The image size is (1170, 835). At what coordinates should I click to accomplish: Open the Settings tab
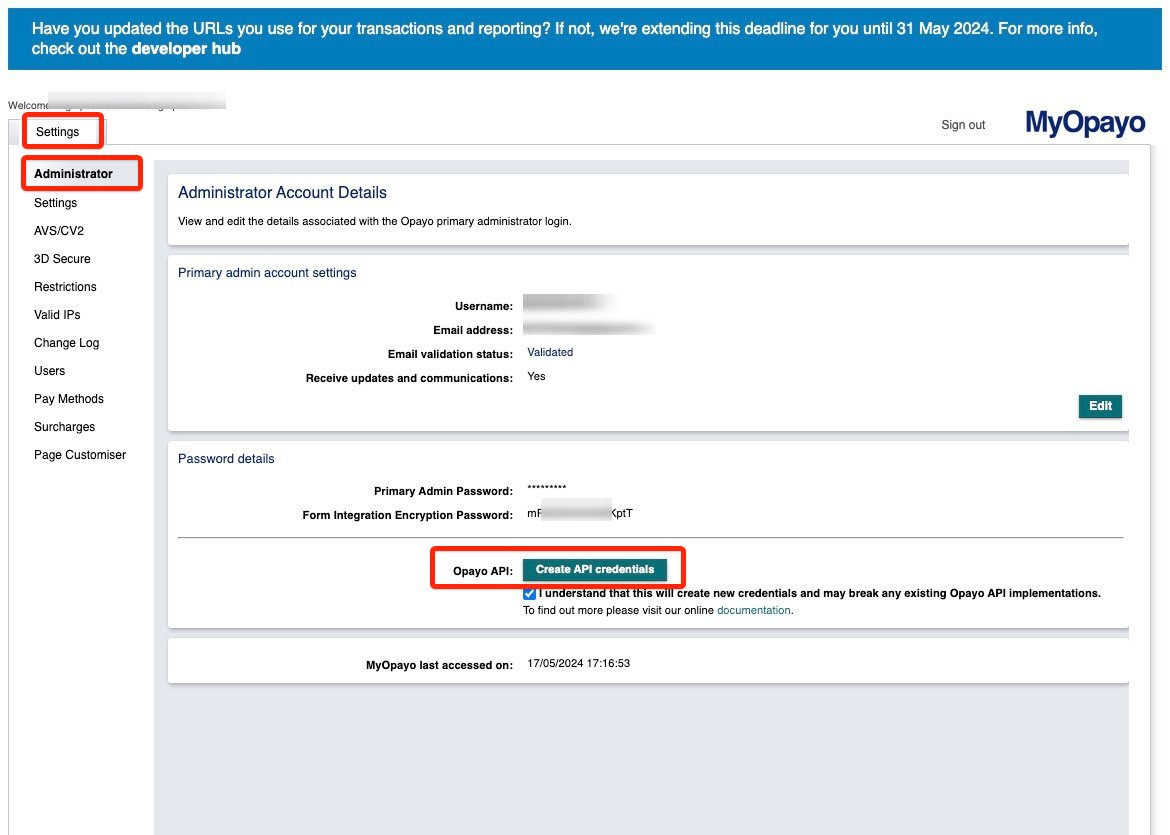pyautogui.click(x=57, y=132)
